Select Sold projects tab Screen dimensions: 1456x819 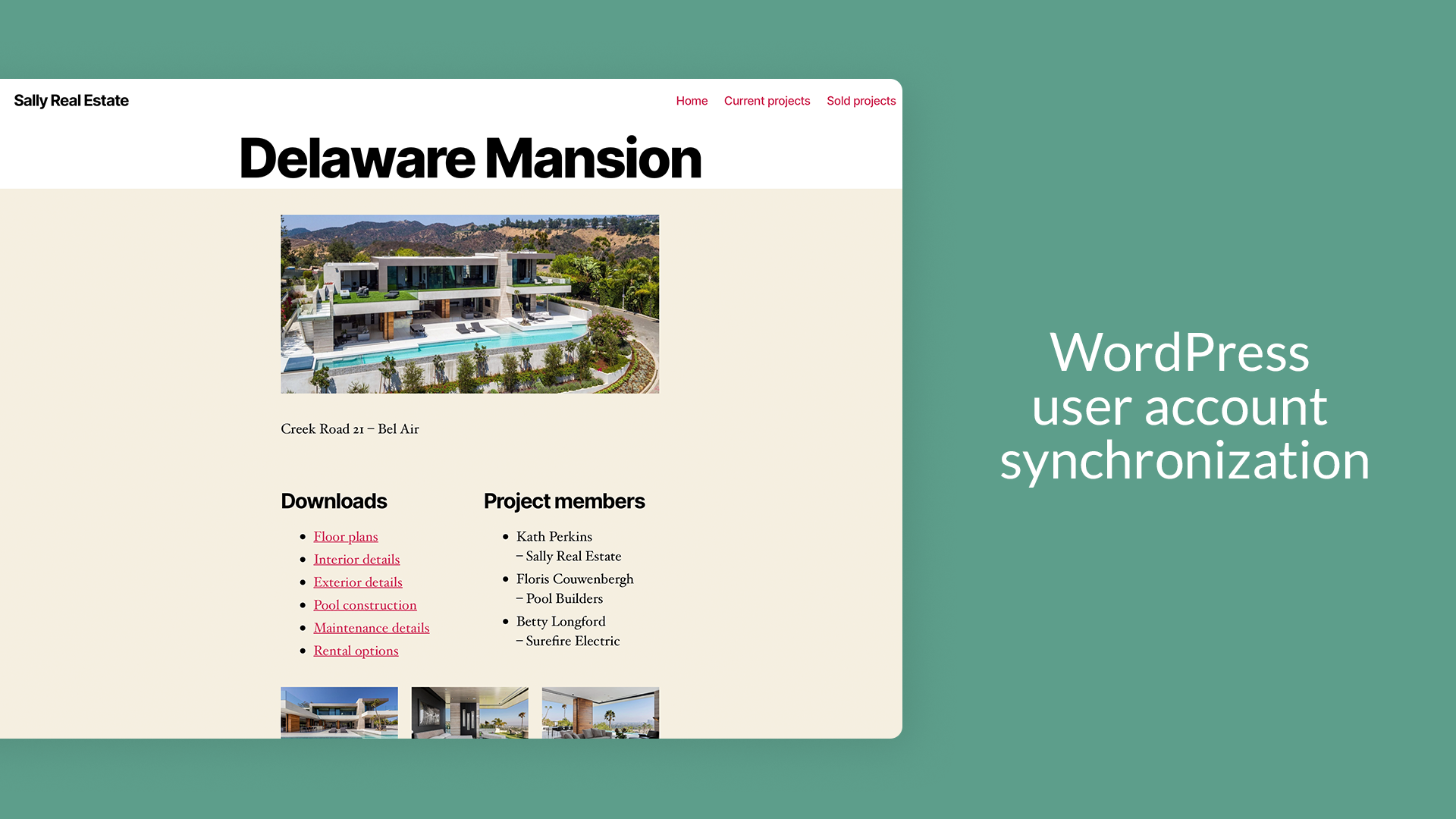[861, 100]
